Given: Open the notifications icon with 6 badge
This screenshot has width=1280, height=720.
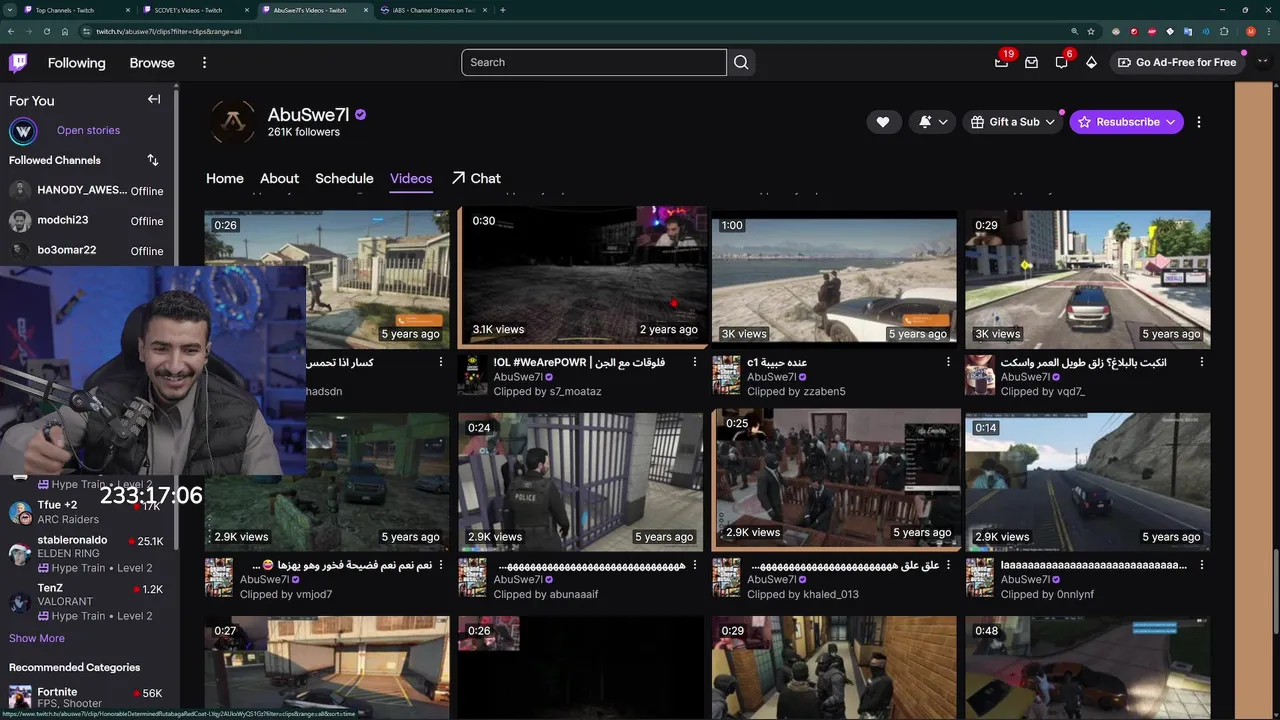Looking at the screenshot, I should pos(1061,62).
